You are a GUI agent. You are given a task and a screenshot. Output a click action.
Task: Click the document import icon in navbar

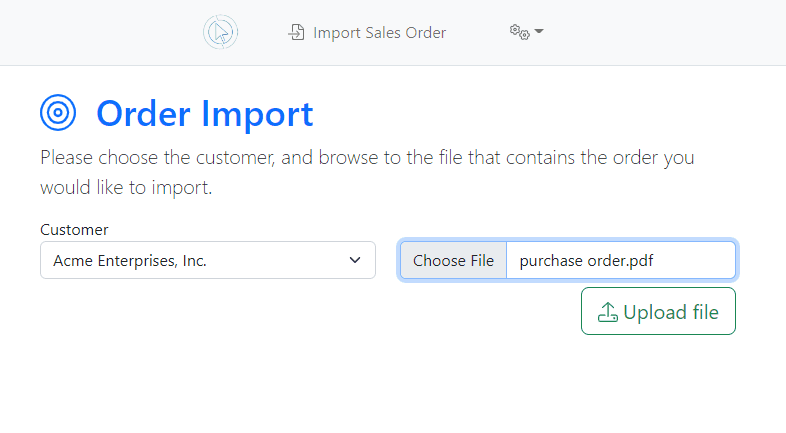click(296, 32)
